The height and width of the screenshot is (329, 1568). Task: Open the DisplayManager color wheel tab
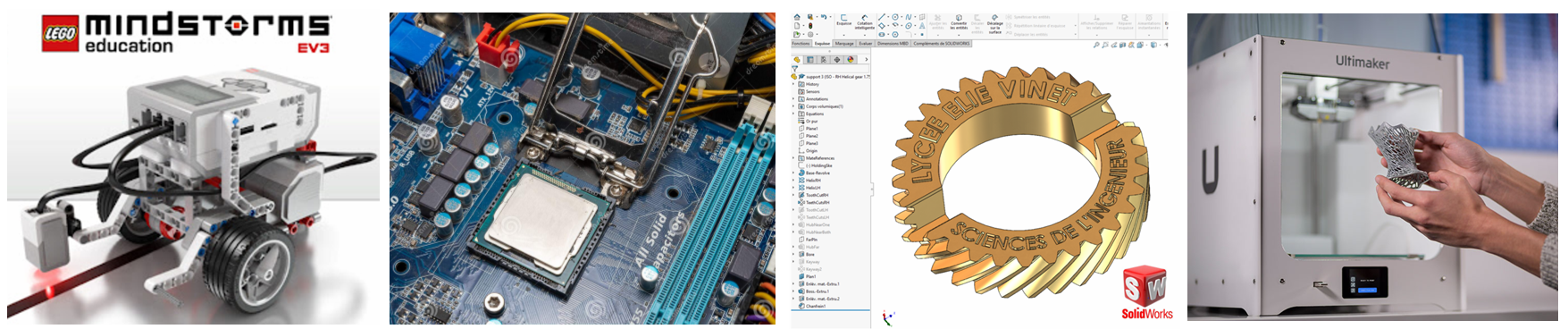click(x=851, y=59)
